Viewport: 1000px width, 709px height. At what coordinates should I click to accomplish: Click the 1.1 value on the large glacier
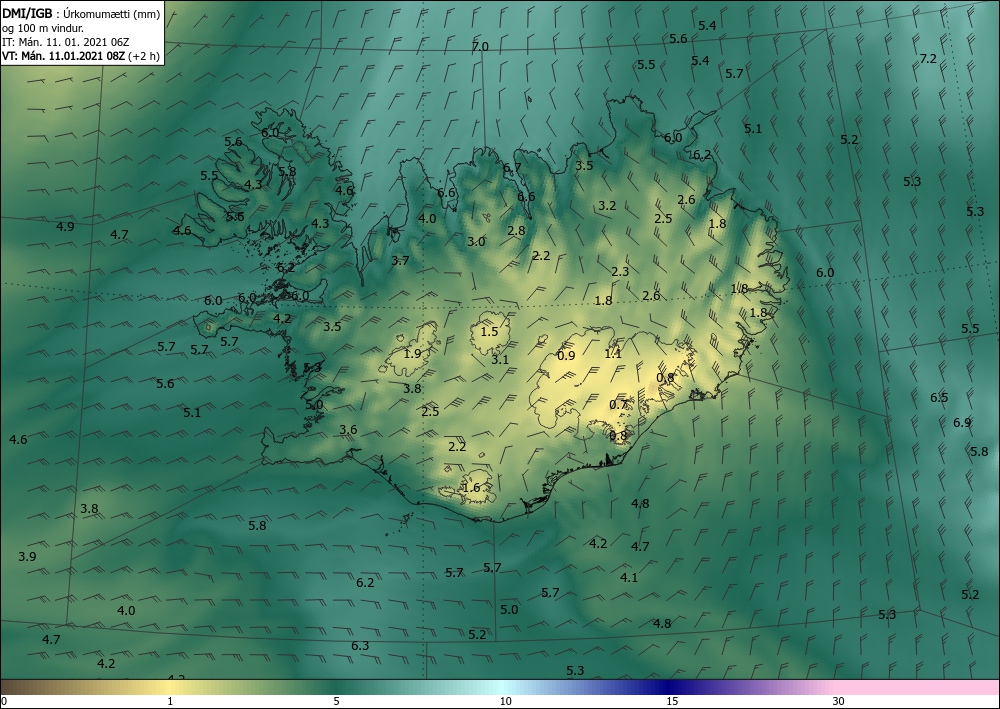pos(613,353)
